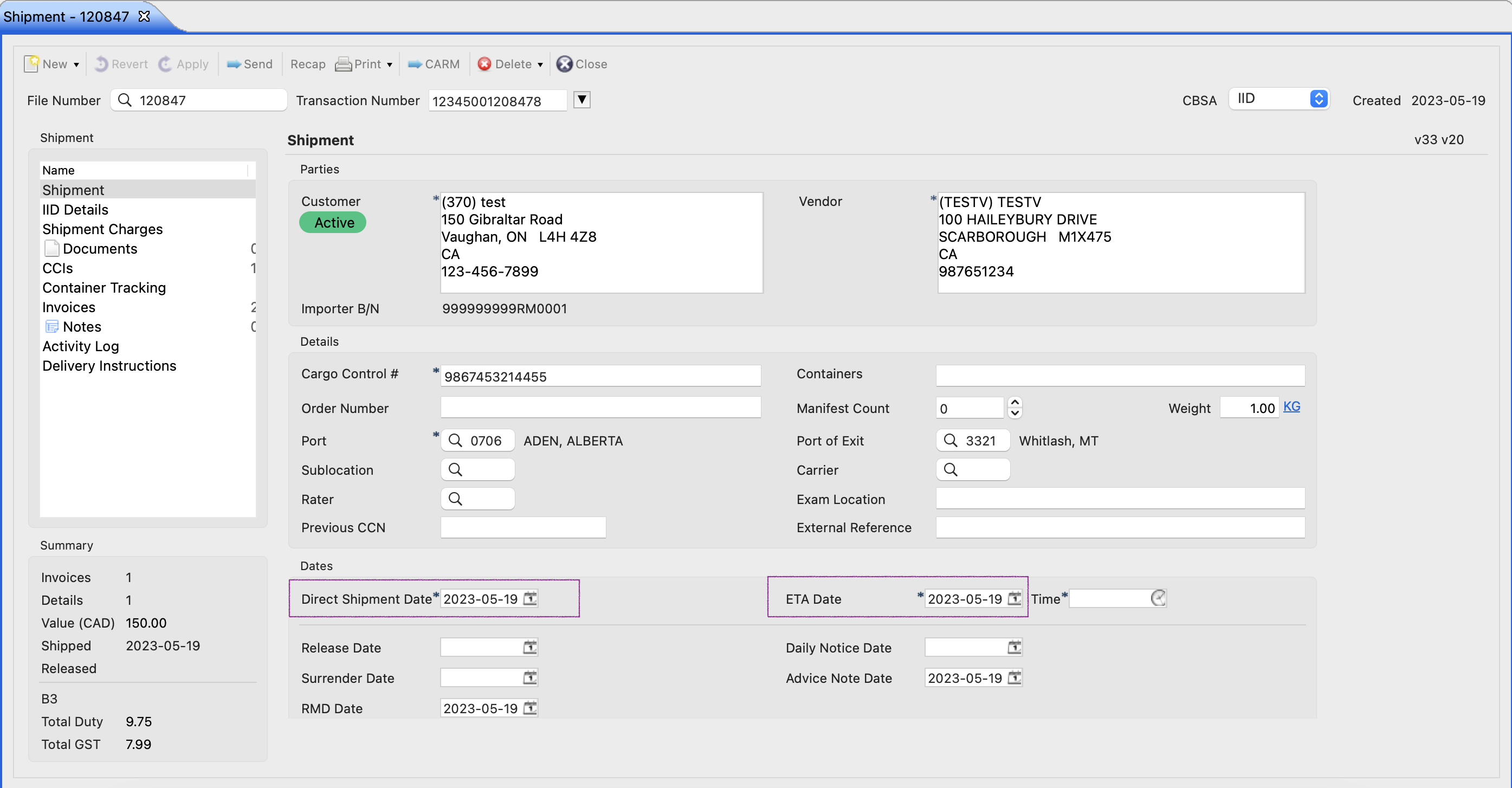
Task: Click the Print printer icon
Action: pos(344,64)
